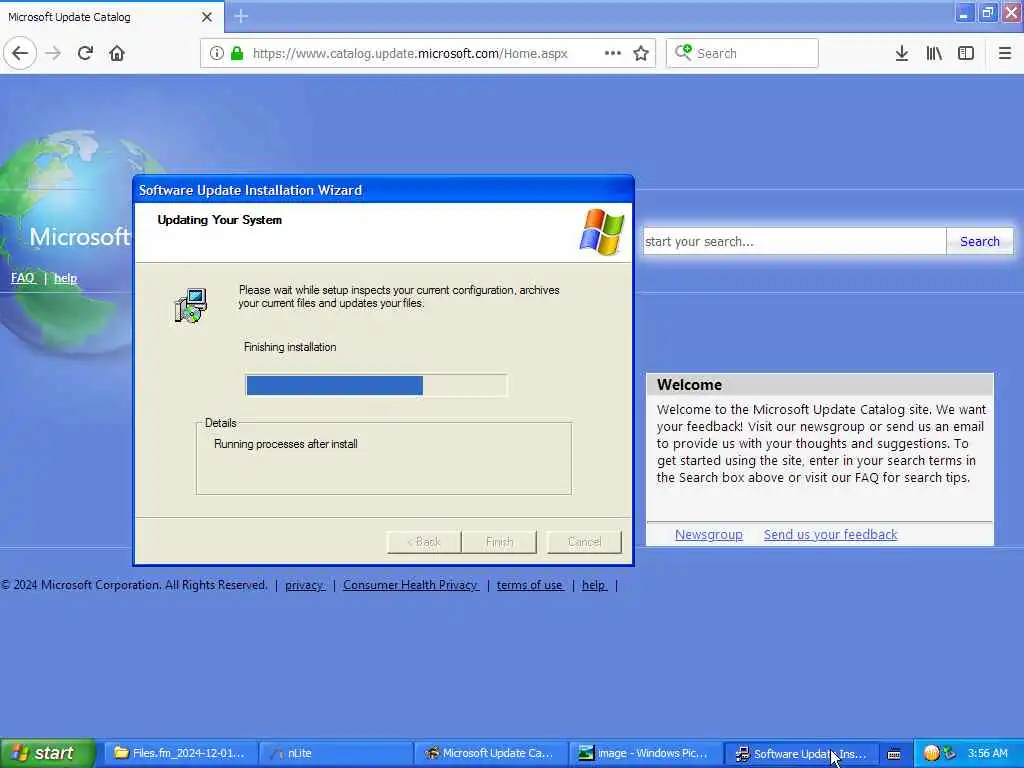This screenshot has height=768, width=1024.
Task: Open the Firefox downloads arrow icon
Action: pyautogui.click(x=902, y=53)
